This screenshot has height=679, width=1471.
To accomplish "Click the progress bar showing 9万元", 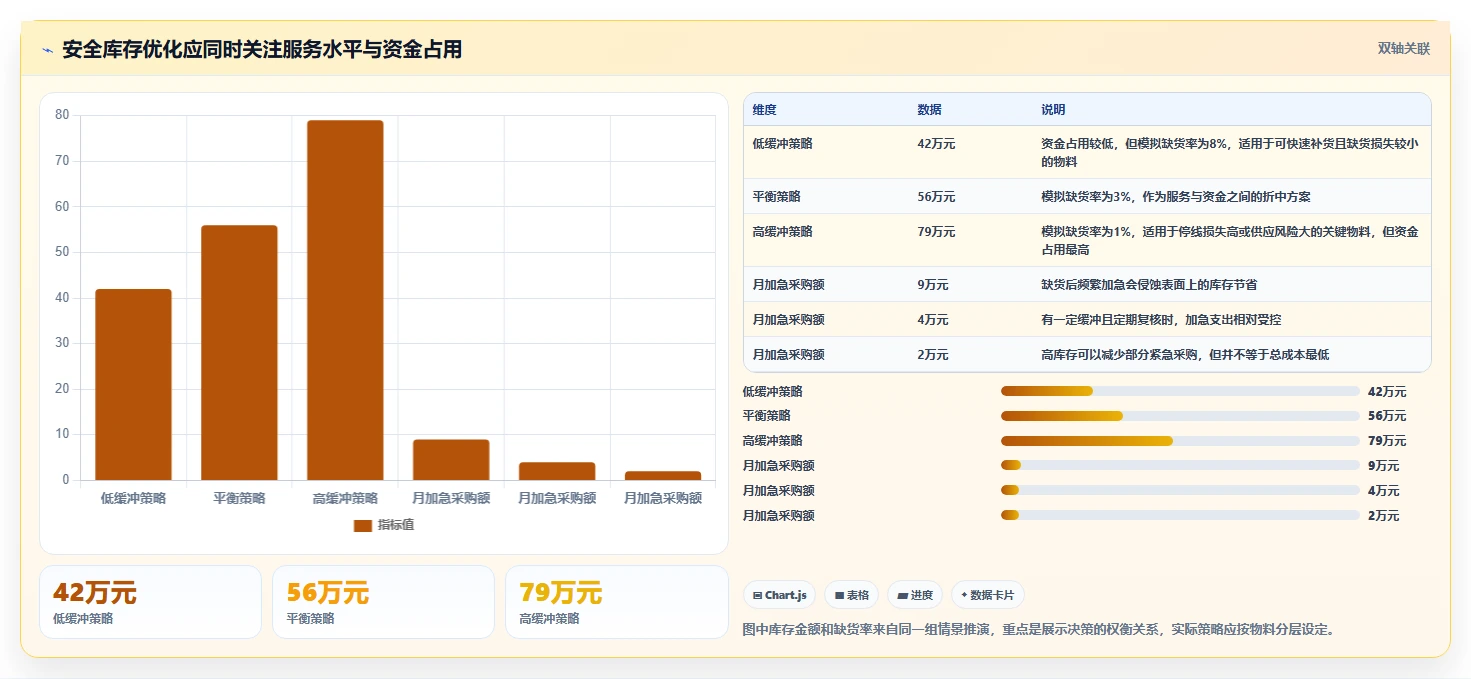I will [x=1180, y=465].
